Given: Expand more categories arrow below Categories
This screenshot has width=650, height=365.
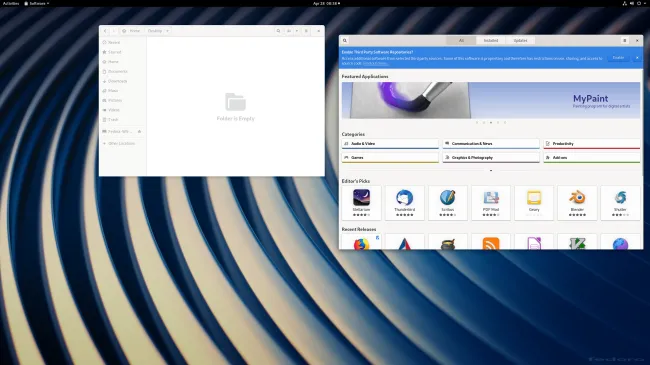Looking at the screenshot, I should (x=491, y=170).
